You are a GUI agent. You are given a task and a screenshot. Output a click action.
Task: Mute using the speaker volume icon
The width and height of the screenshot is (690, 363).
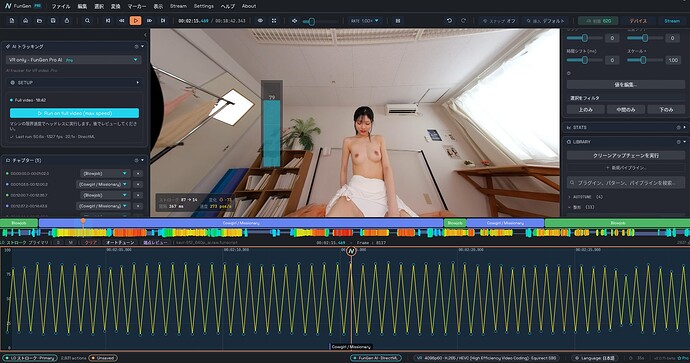click(x=294, y=21)
